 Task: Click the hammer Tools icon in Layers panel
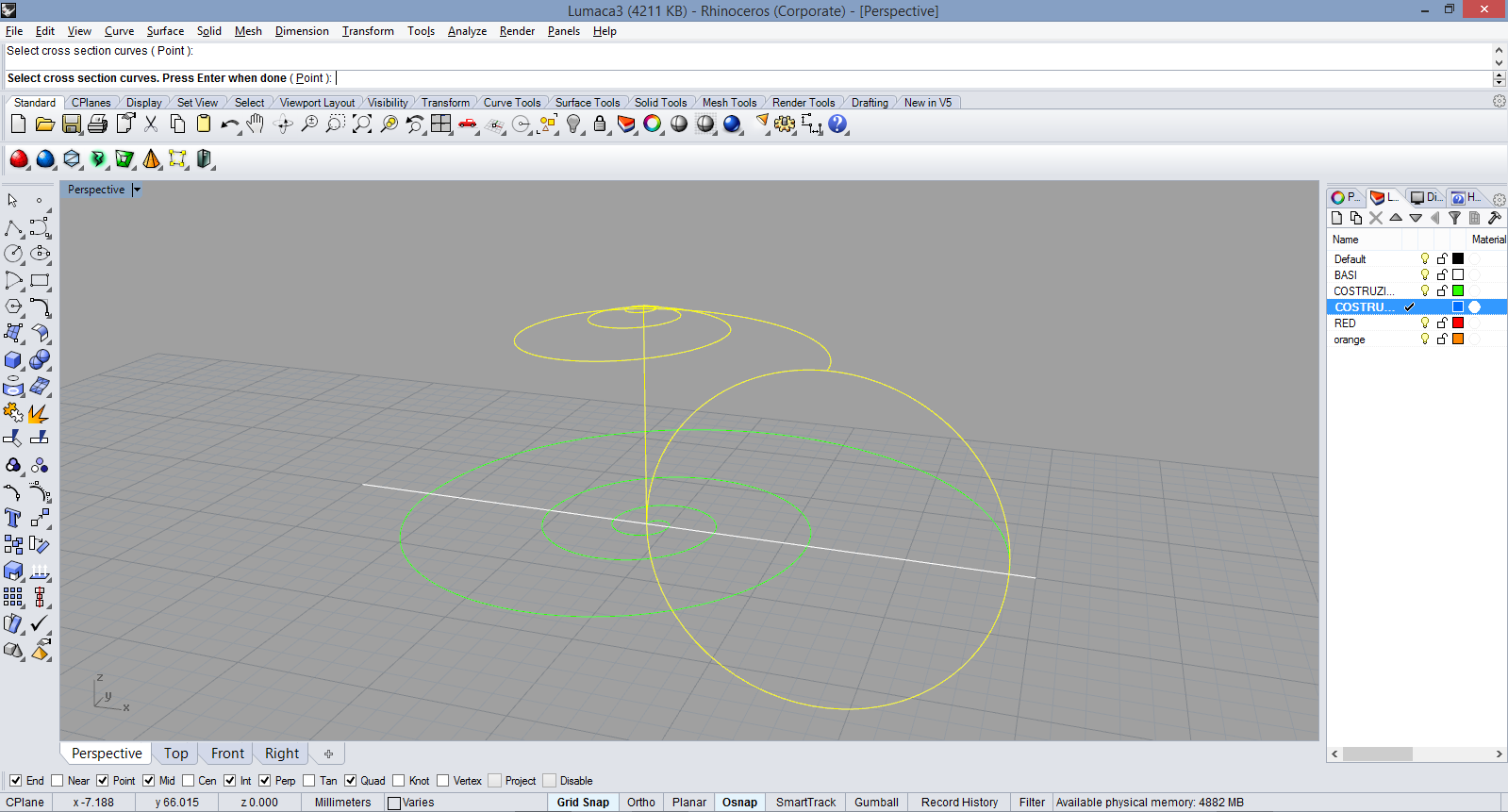(1495, 218)
